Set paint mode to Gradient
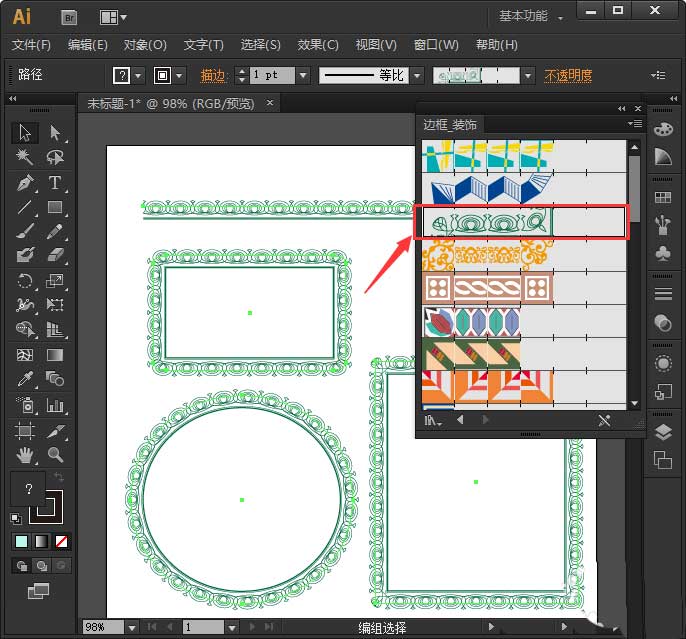 click(x=41, y=541)
